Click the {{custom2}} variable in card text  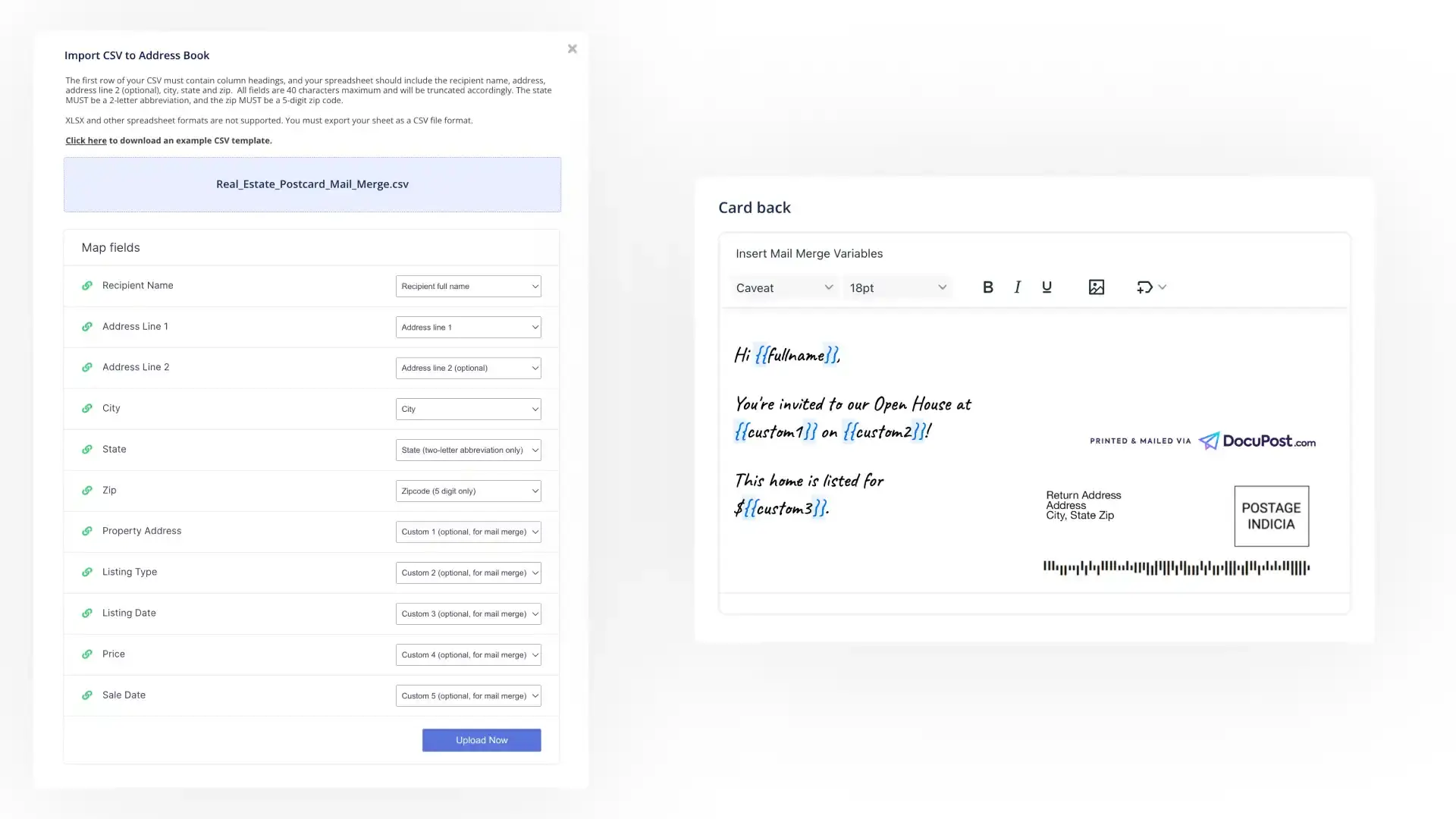[883, 431]
